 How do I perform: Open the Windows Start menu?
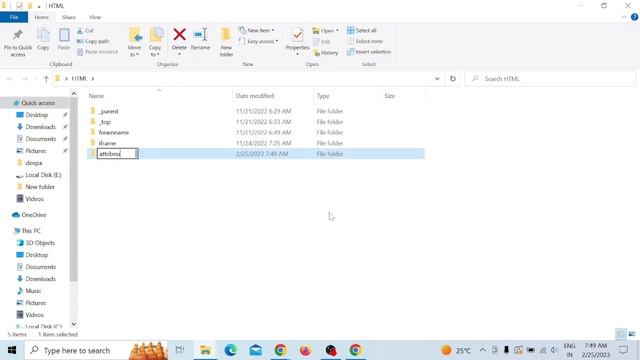pos(12,350)
